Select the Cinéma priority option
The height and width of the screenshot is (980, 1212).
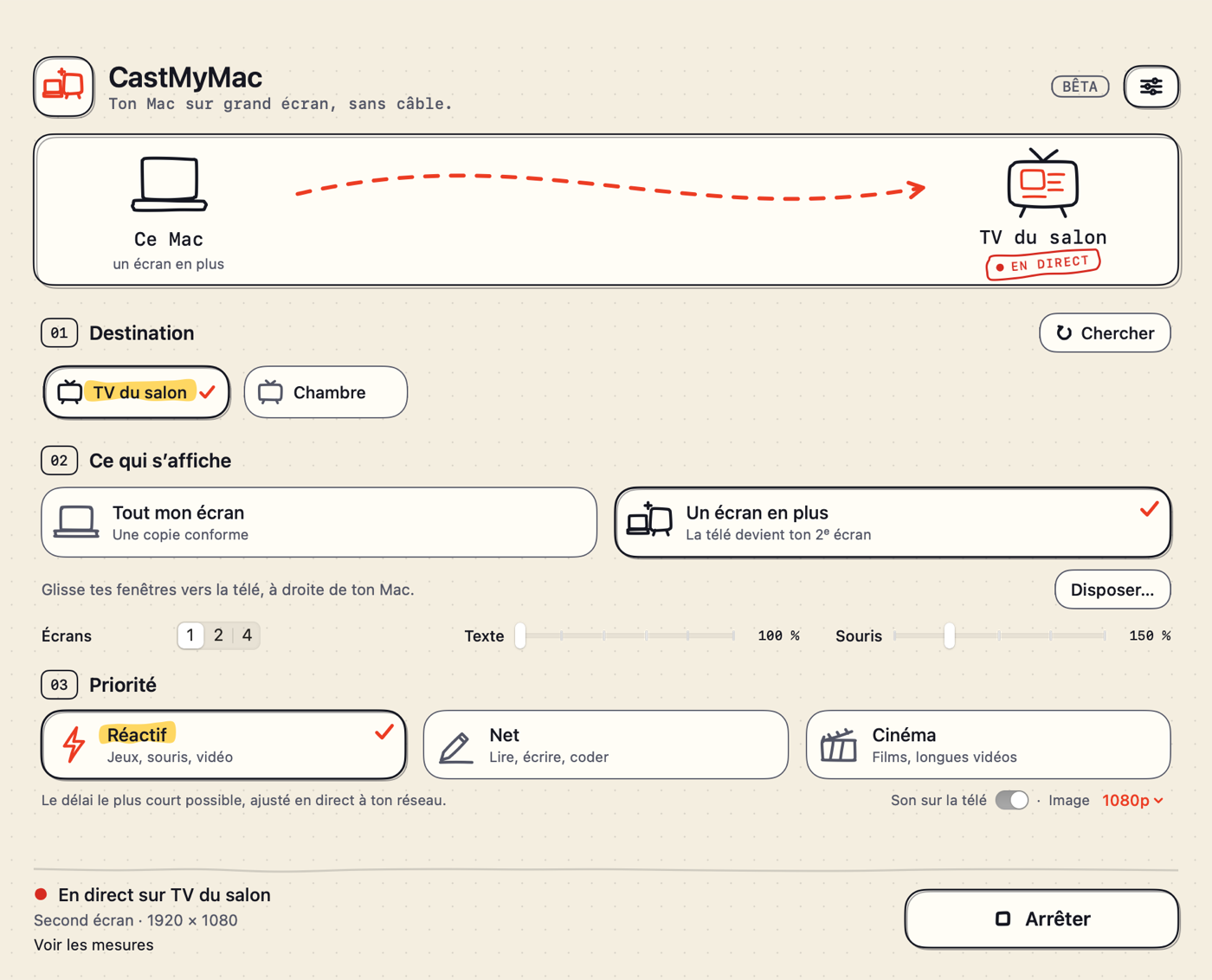point(988,745)
